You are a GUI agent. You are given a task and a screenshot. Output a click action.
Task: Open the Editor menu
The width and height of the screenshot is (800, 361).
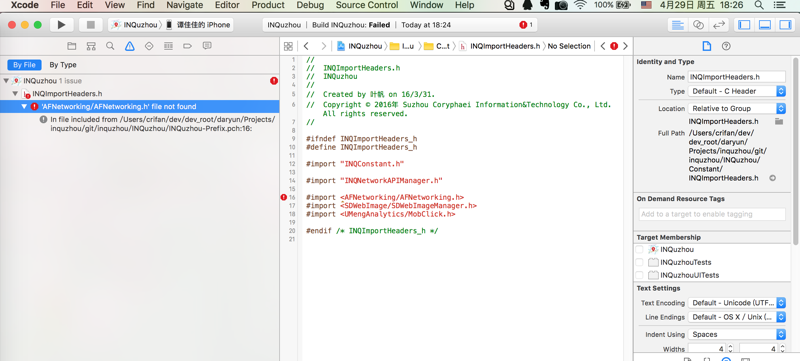227,5
